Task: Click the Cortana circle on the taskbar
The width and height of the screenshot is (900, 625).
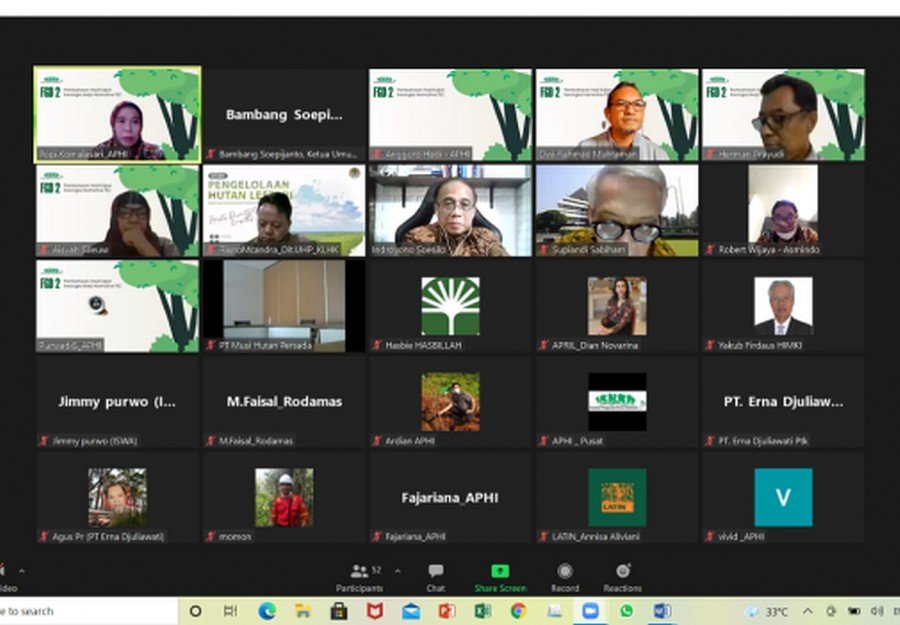Action: [195, 611]
